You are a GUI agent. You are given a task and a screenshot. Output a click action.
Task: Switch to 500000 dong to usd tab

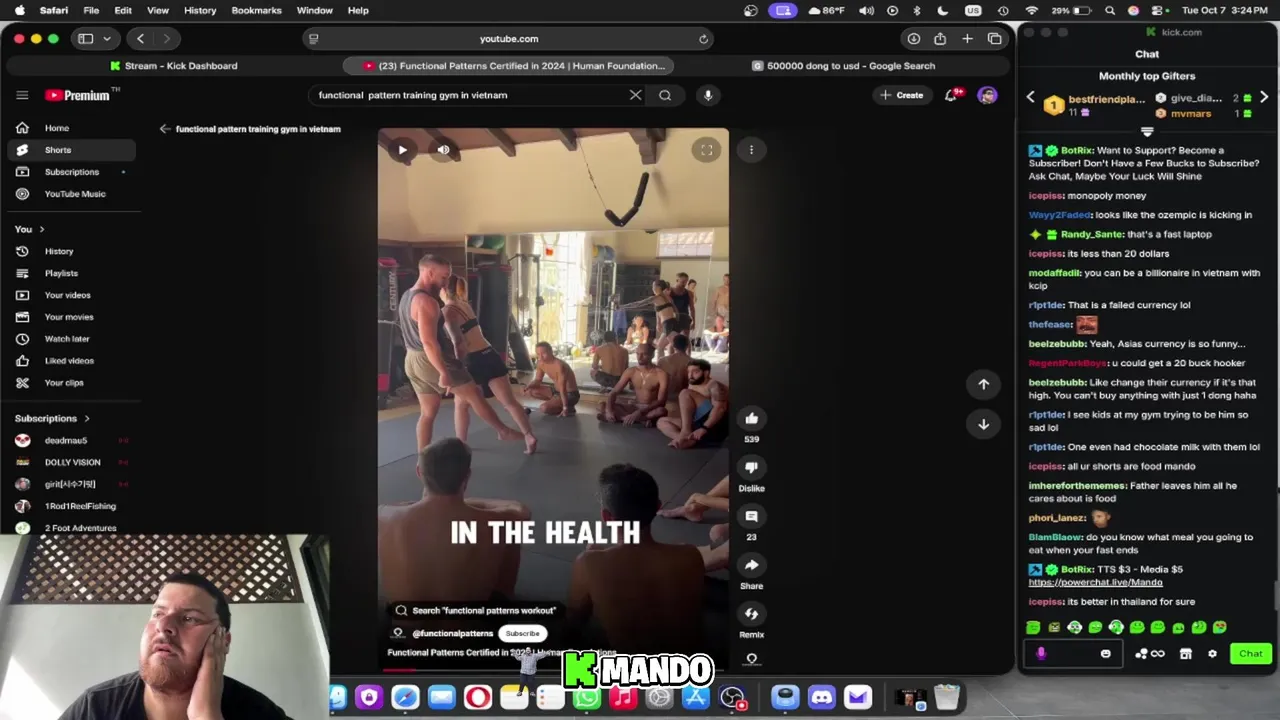tap(844, 66)
